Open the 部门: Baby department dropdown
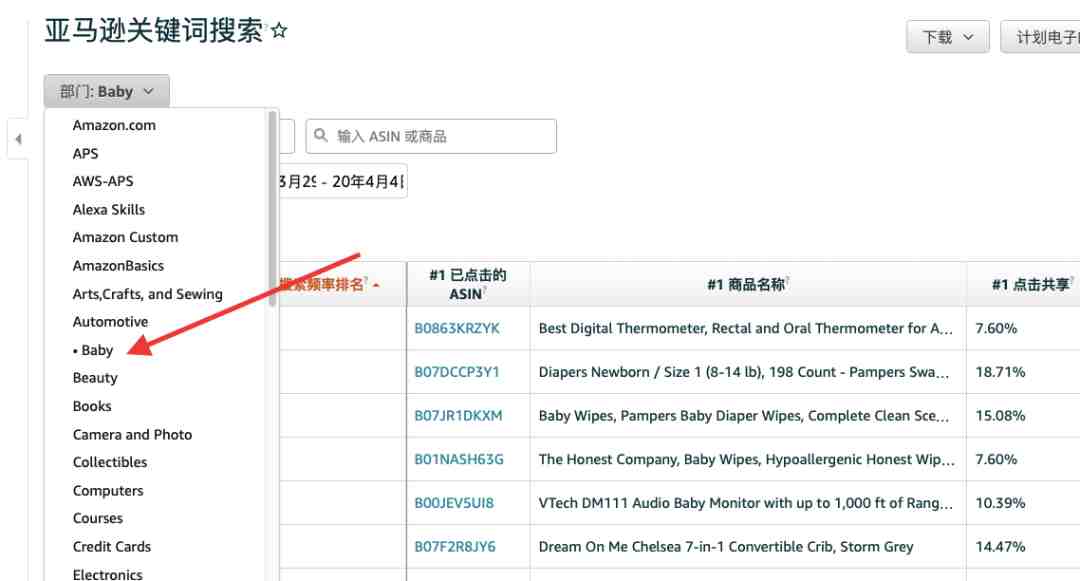Screen dimensions: 1080x581 tap(107, 92)
